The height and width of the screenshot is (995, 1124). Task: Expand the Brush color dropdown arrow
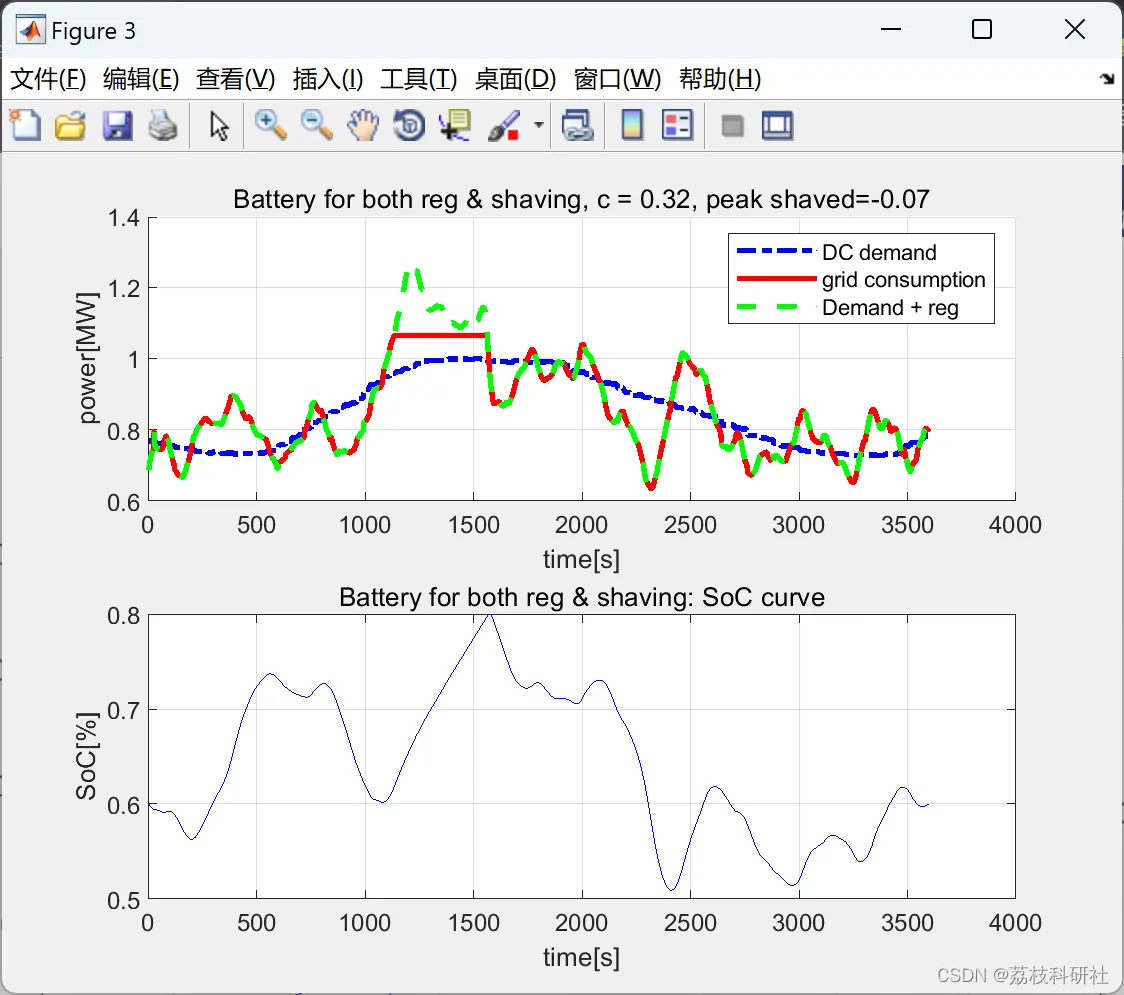coord(538,125)
